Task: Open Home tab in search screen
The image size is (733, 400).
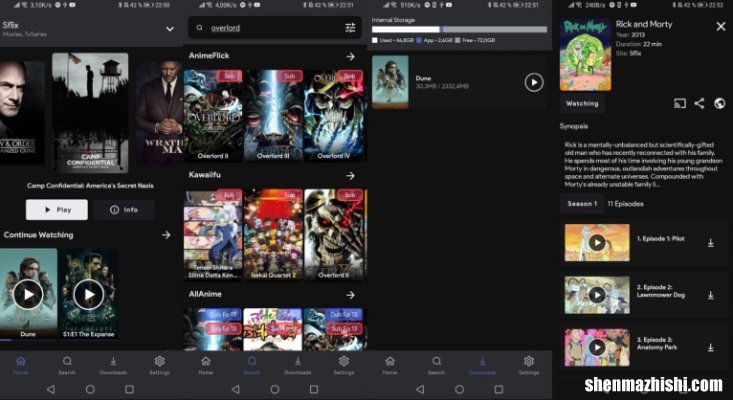Action: (x=206, y=365)
